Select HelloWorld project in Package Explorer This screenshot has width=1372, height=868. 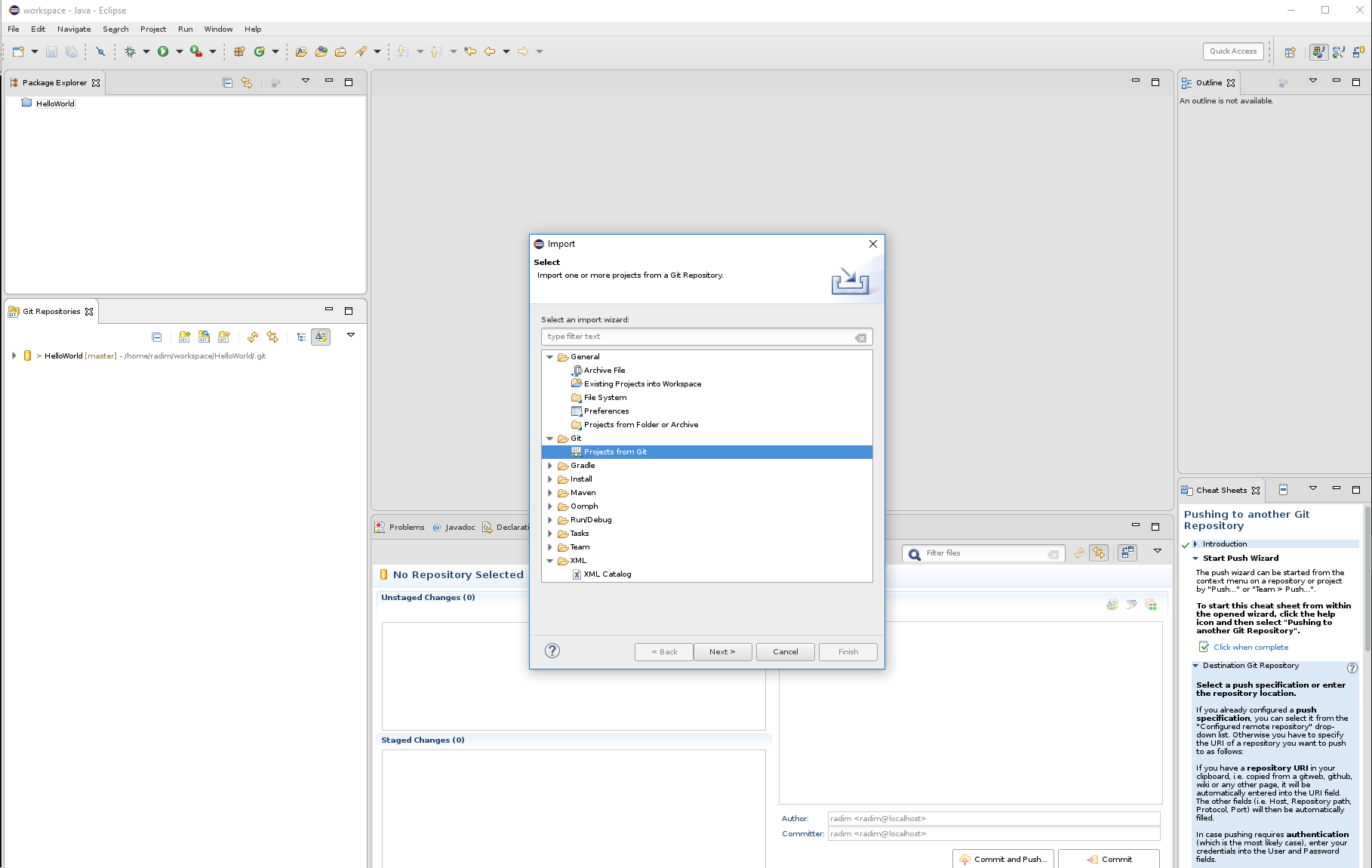(55, 103)
